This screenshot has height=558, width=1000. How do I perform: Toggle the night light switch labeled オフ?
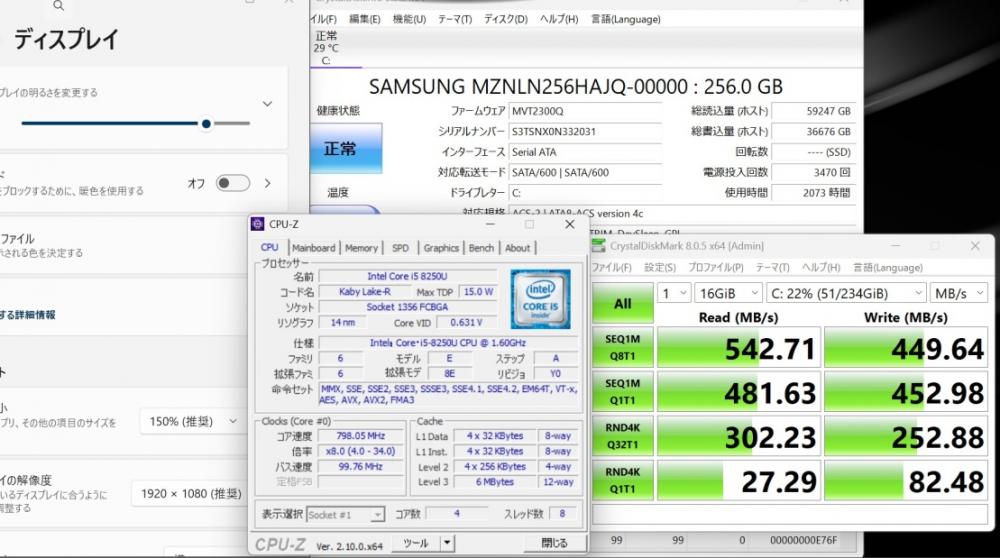pyautogui.click(x=233, y=183)
